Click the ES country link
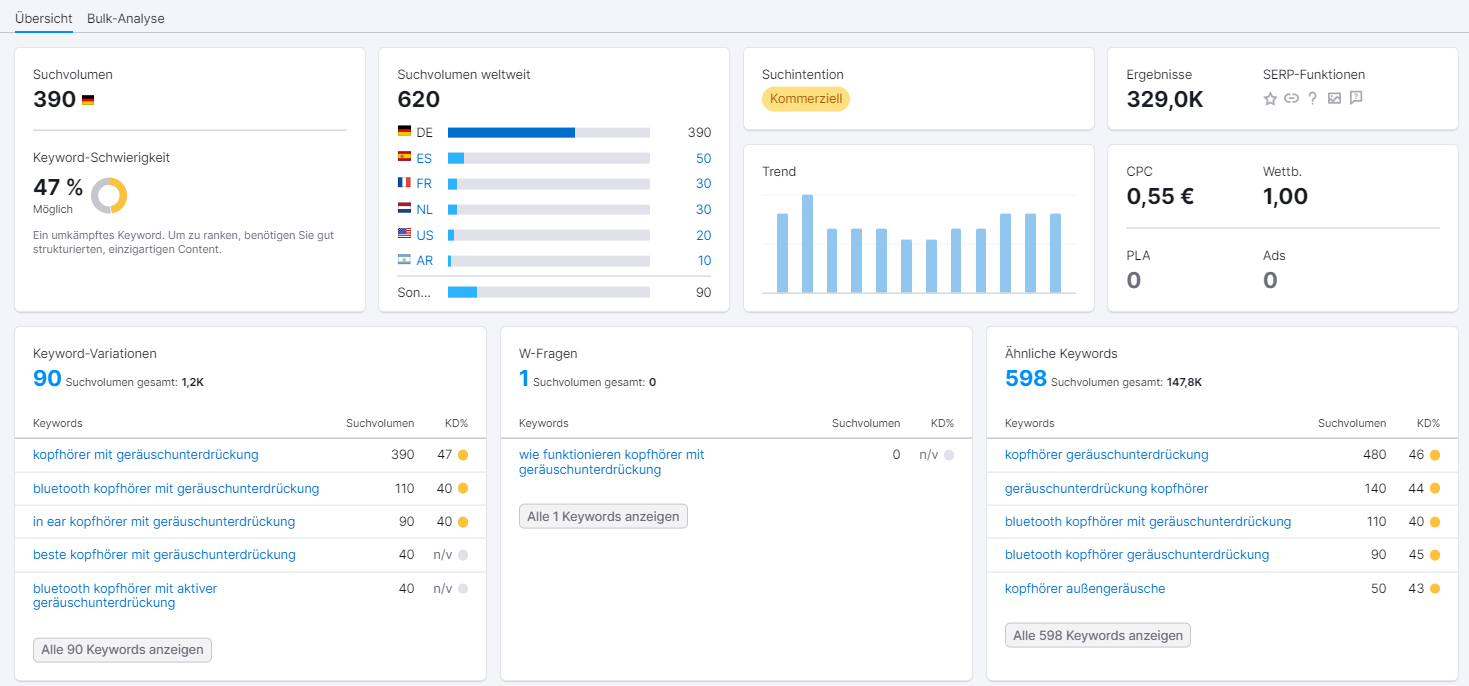The width and height of the screenshot is (1469, 686). coord(424,158)
